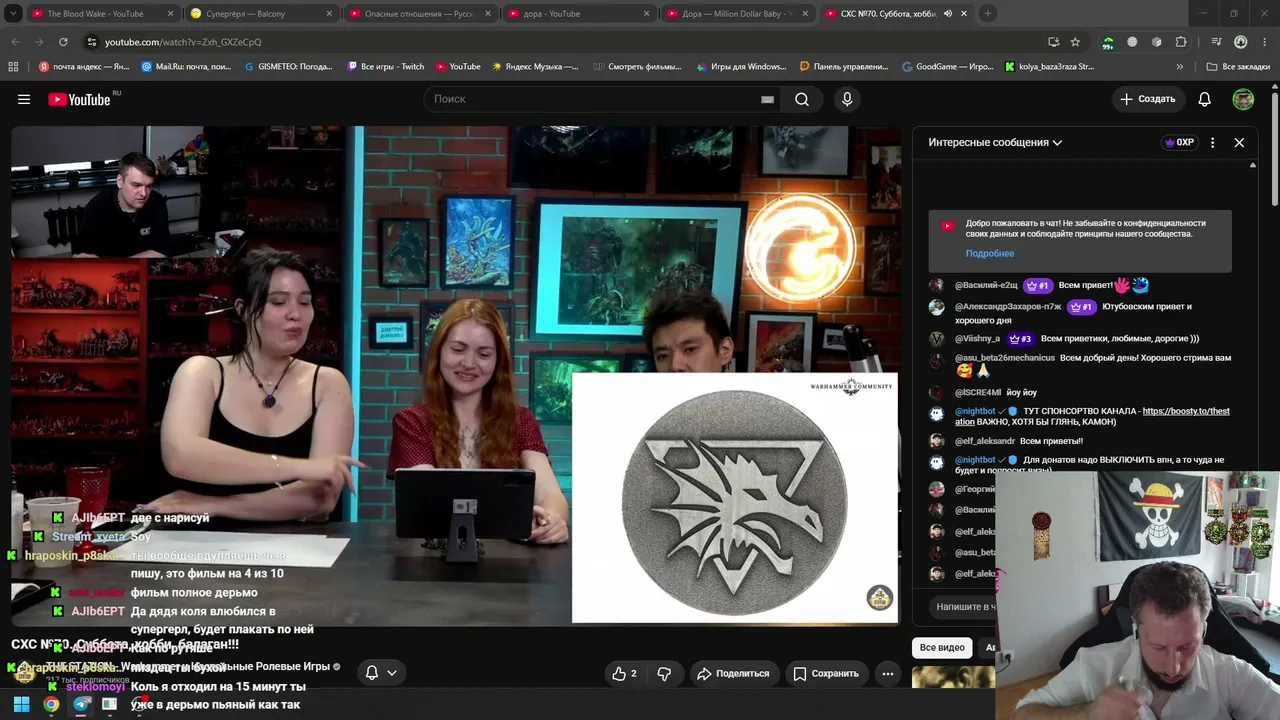Click the live chat scrollbar
The image size is (1280, 720).
tap(1253, 166)
